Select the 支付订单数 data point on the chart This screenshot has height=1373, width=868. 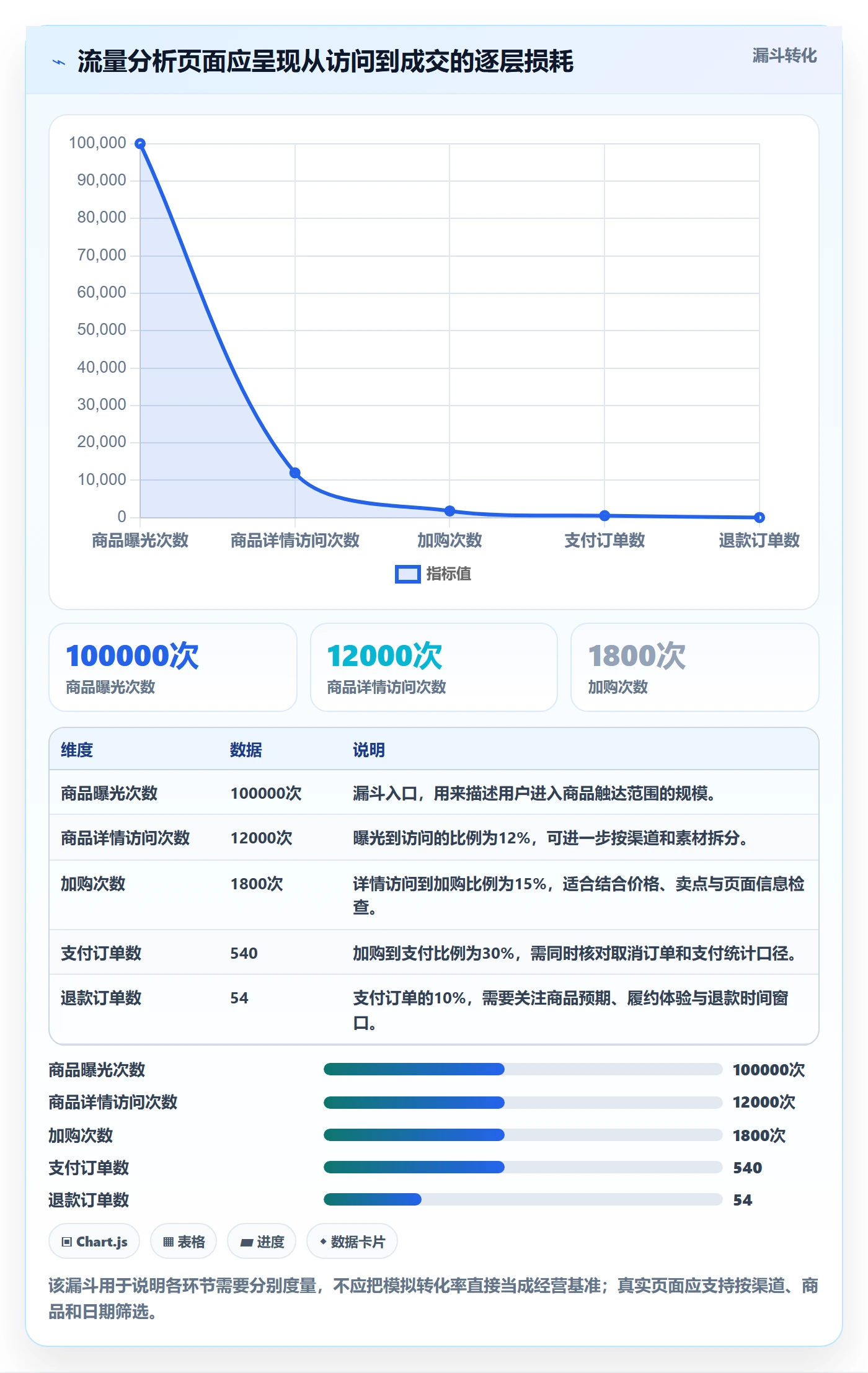pyautogui.click(x=604, y=515)
